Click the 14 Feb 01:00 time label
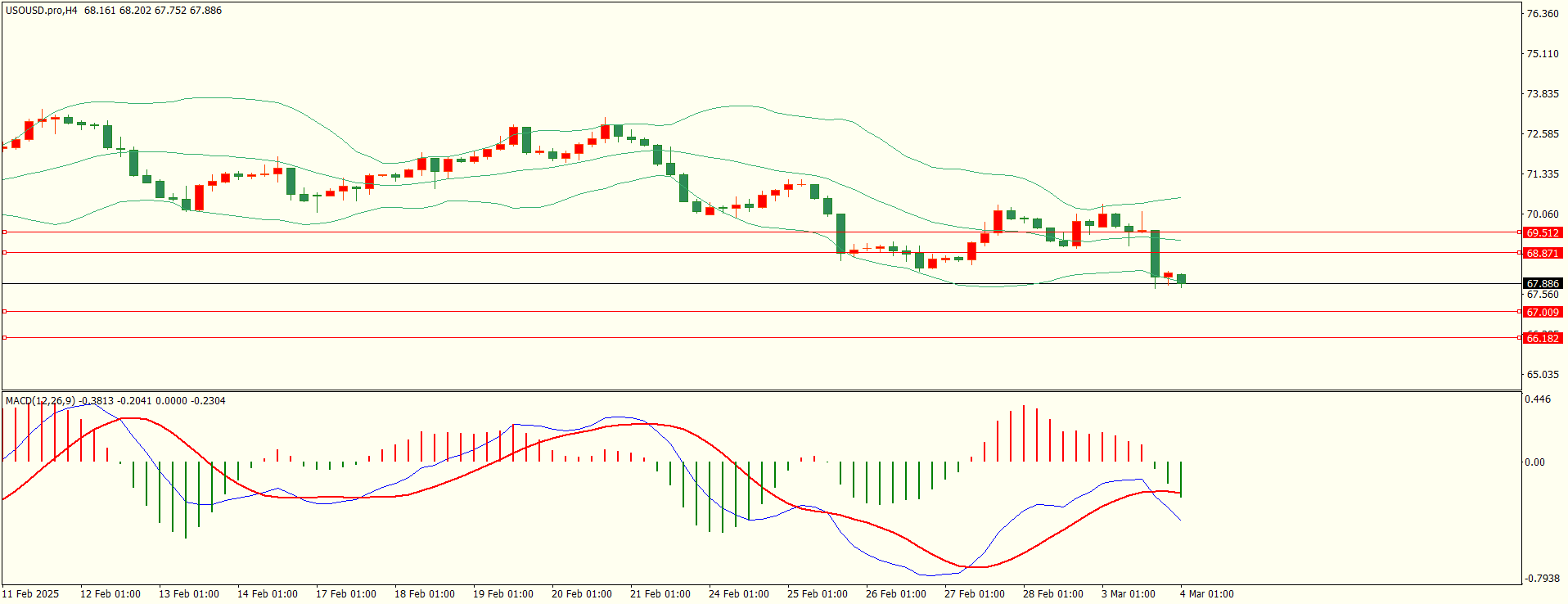Image resolution: width=1568 pixels, height=604 pixels. [268, 594]
